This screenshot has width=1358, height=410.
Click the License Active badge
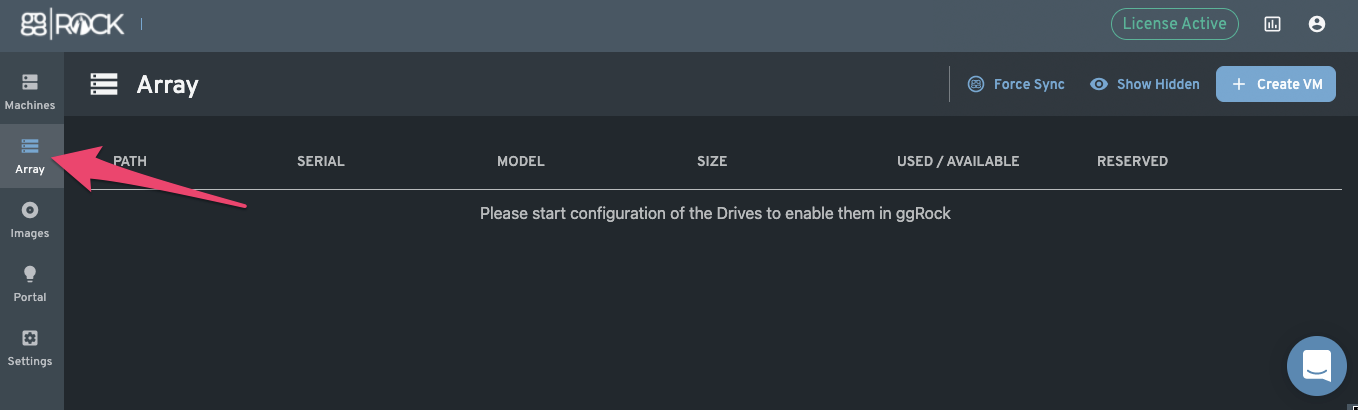point(1175,24)
